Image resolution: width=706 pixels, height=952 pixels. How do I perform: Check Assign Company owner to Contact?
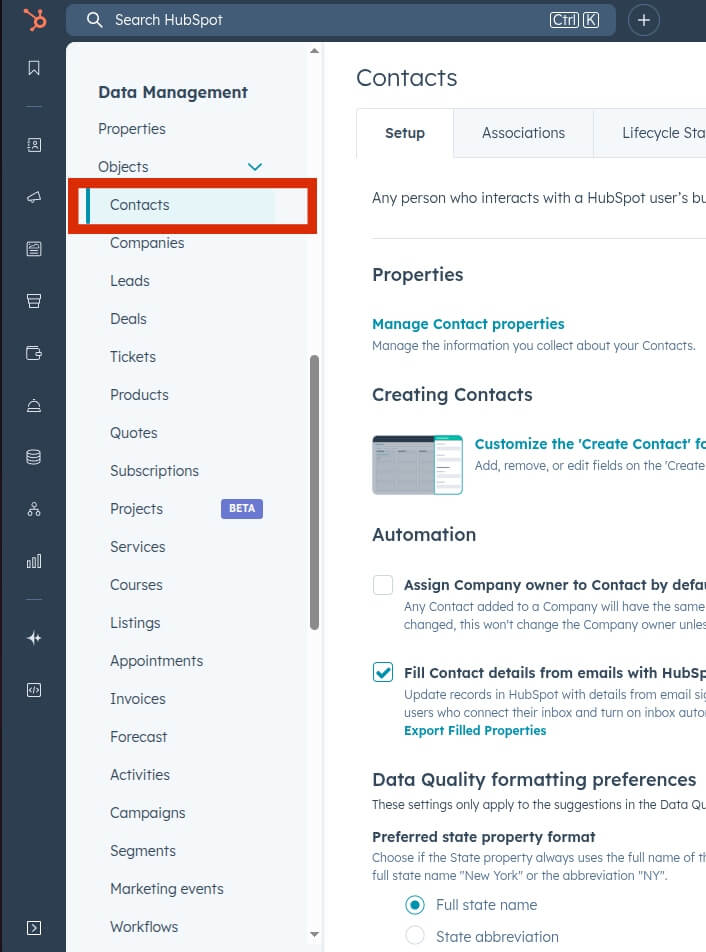[x=383, y=585]
